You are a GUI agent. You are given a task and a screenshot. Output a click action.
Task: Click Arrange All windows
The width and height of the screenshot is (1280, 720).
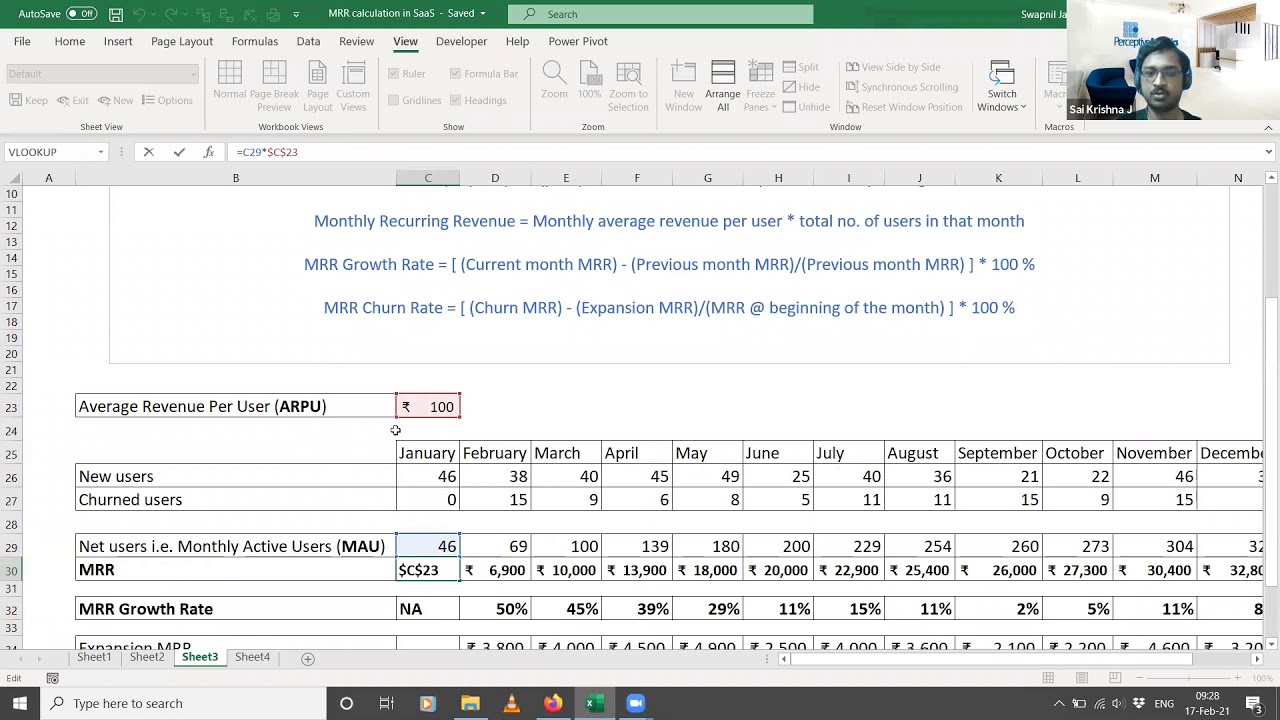coord(722,87)
